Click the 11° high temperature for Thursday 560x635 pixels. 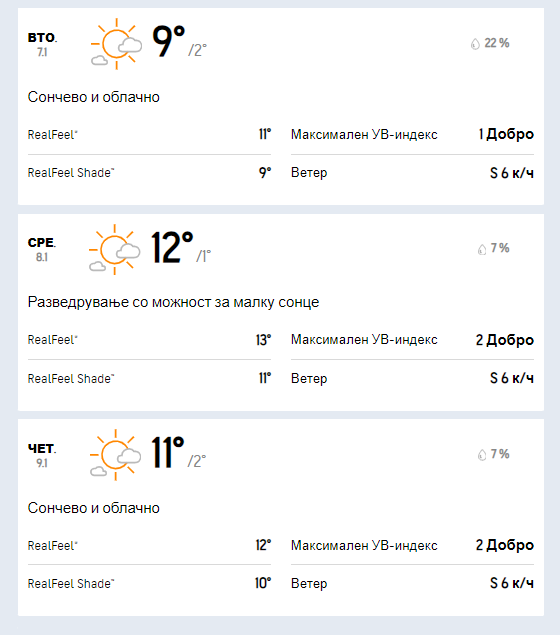click(168, 452)
